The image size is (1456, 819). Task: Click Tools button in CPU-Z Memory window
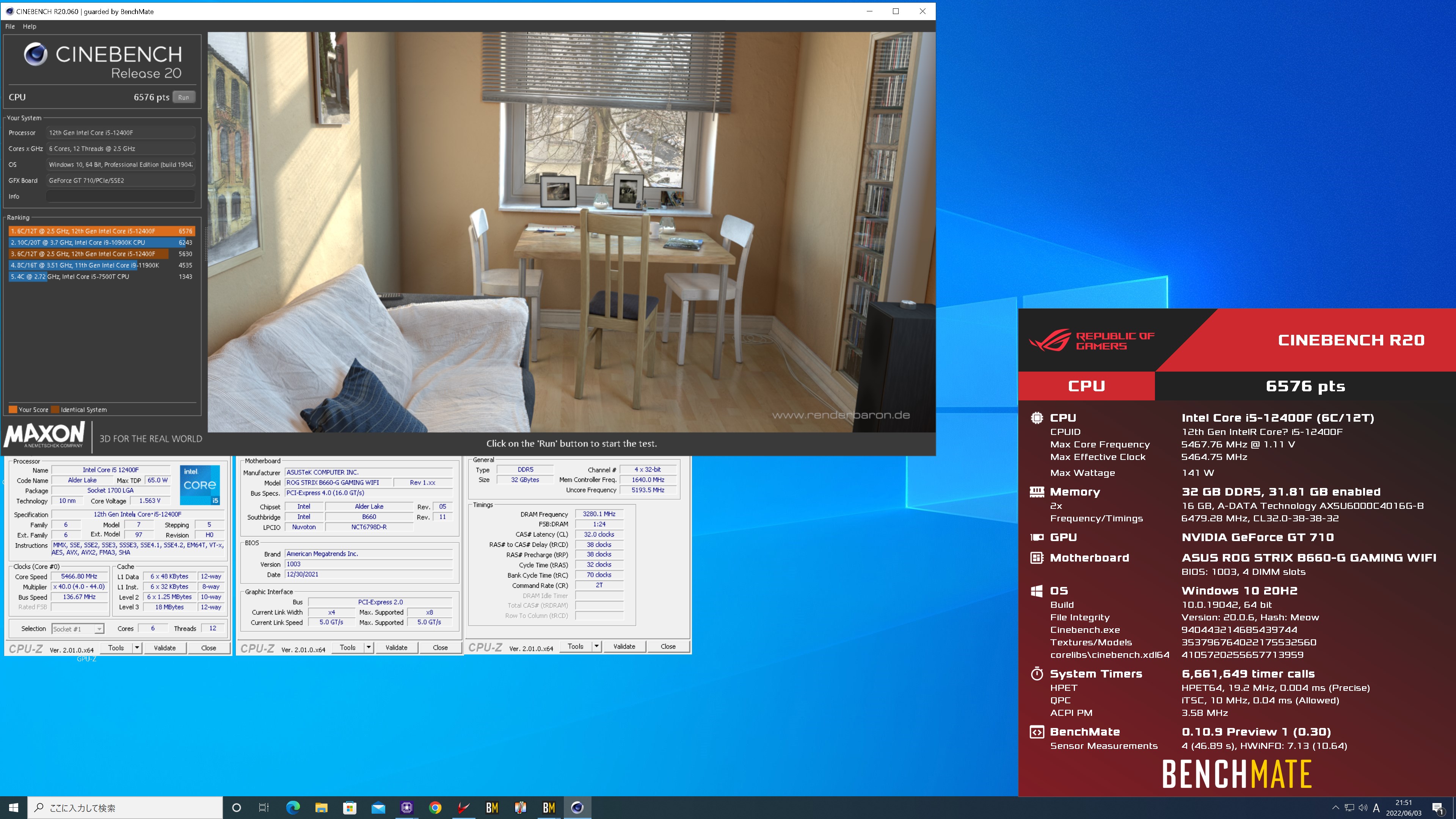click(576, 646)
